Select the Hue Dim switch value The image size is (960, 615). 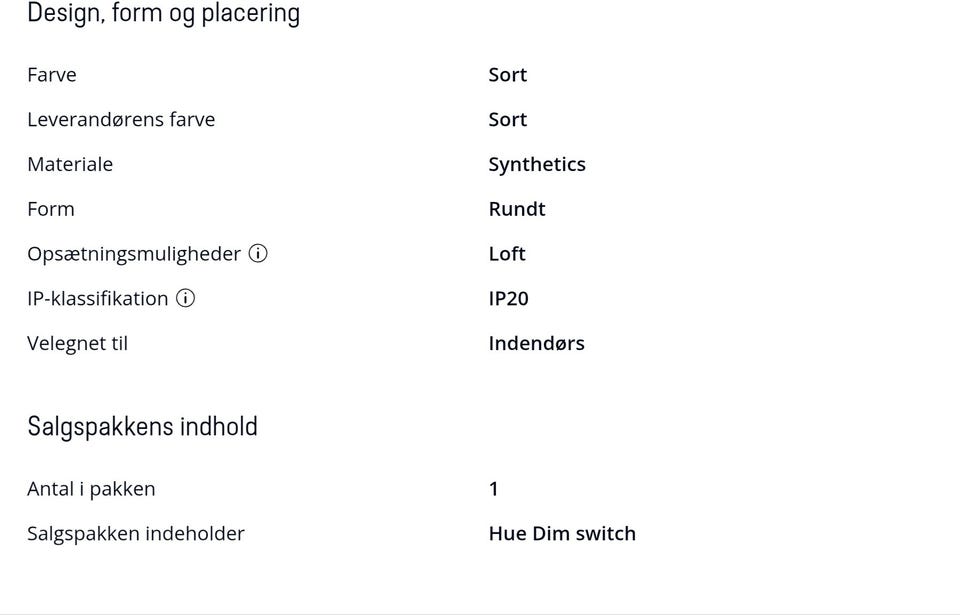tap(562, 534)
